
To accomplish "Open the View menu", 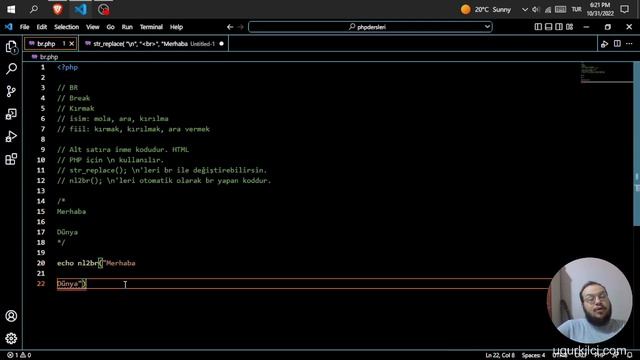I will pos(93,27).
